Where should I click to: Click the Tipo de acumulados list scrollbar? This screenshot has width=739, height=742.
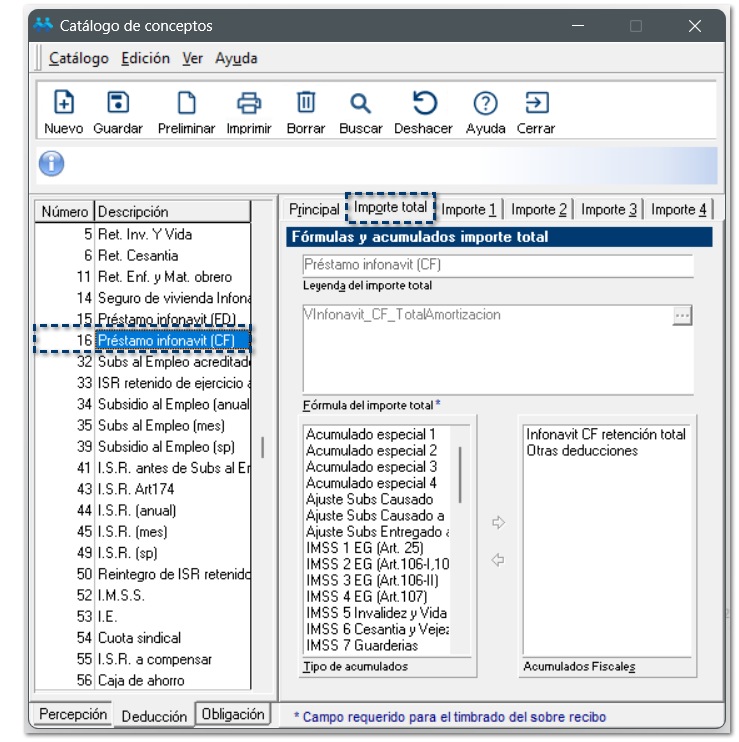pos(460,475)
